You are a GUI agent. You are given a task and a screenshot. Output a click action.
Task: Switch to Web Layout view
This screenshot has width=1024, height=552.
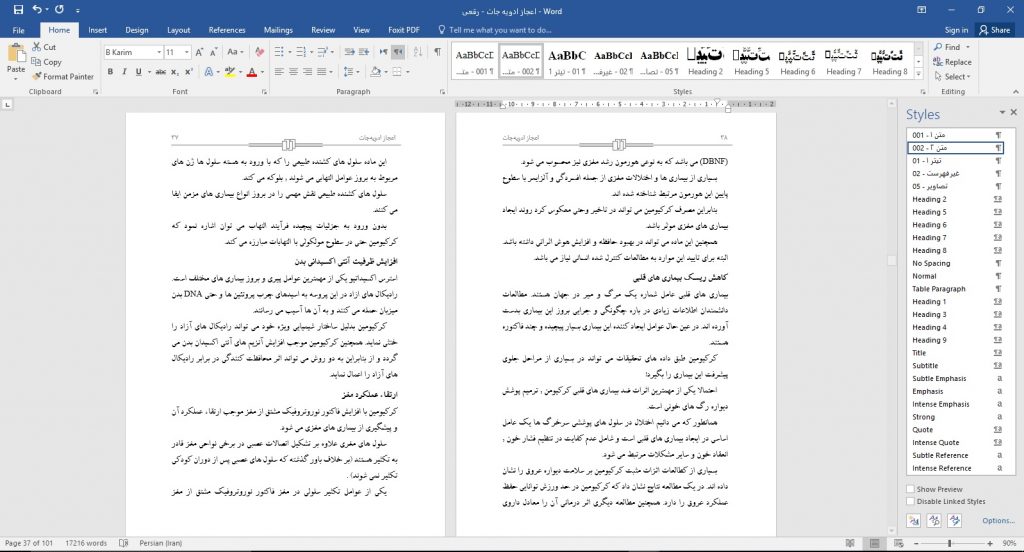pyautogui.click(x=899, y=544)
